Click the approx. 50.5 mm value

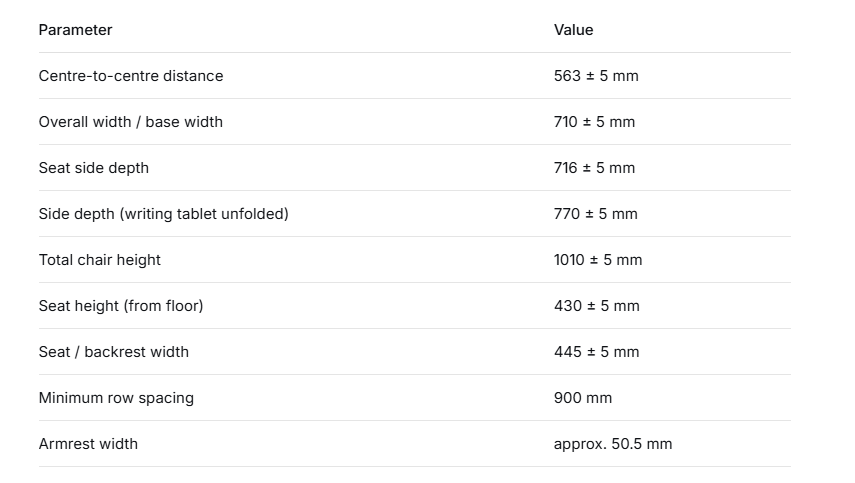[613, 444]
